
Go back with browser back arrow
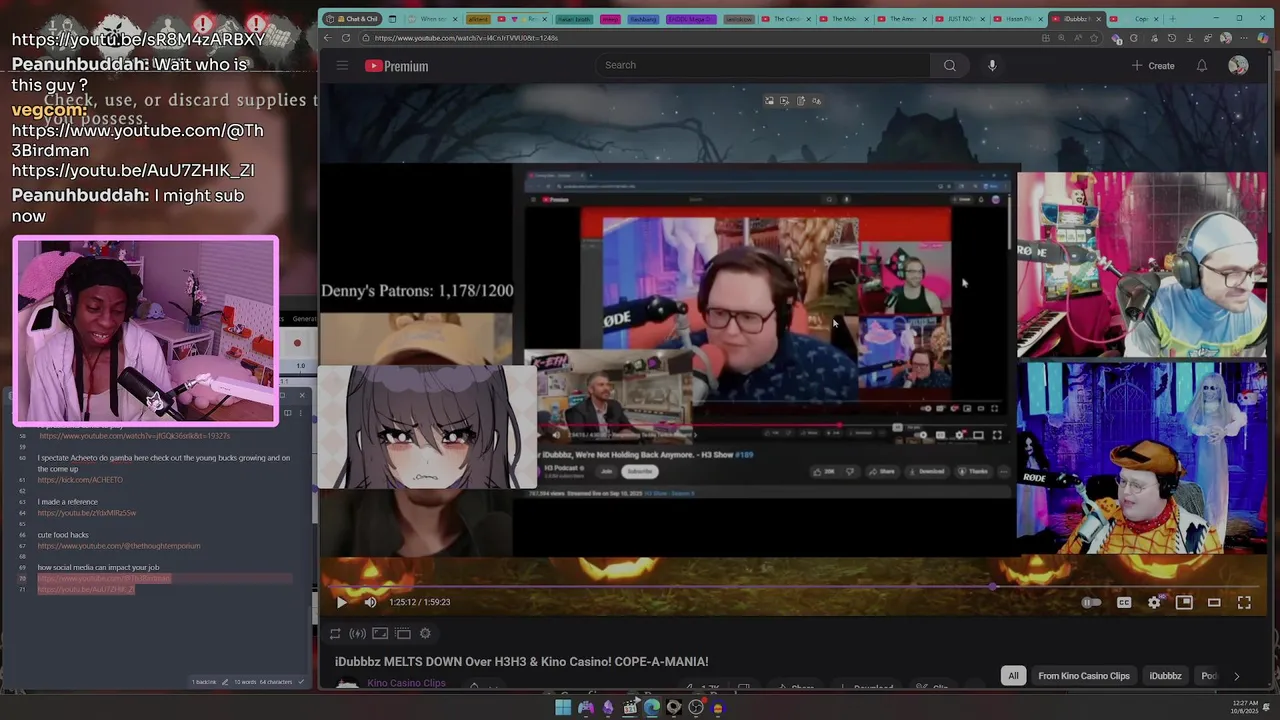(327, 38)
